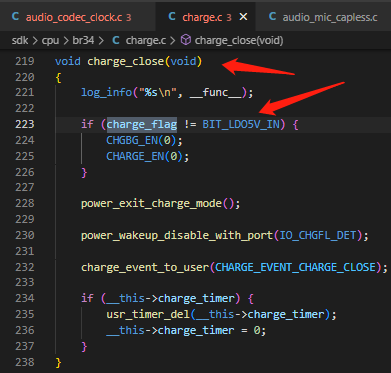Image resolution: width=391 pixels, height=373 pixels.
Task: Open the charge_close(void) symbol breadcrumb
Action: click(x=239, y=41)
